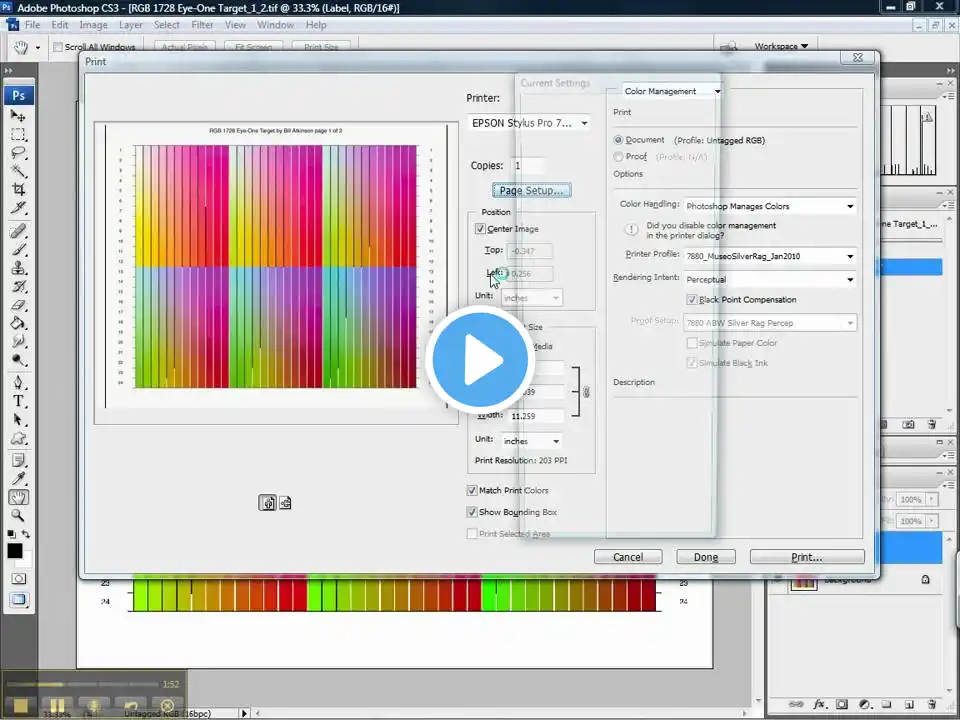Select the Lasso tool
Viewport: 960px width, 720px height.
(18, 152)
